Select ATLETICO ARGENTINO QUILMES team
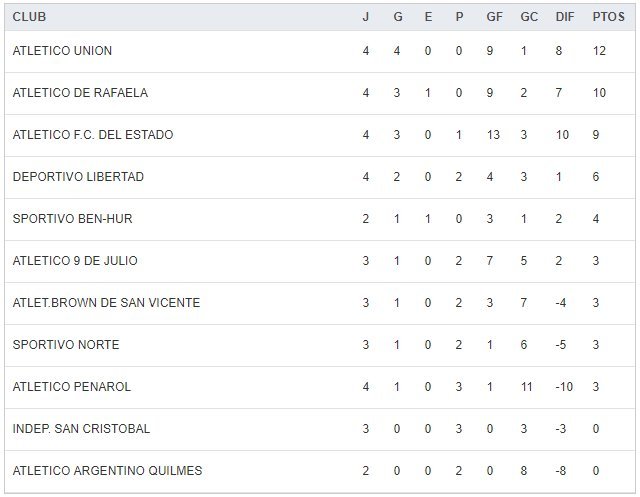 click(x=107, y=471)
